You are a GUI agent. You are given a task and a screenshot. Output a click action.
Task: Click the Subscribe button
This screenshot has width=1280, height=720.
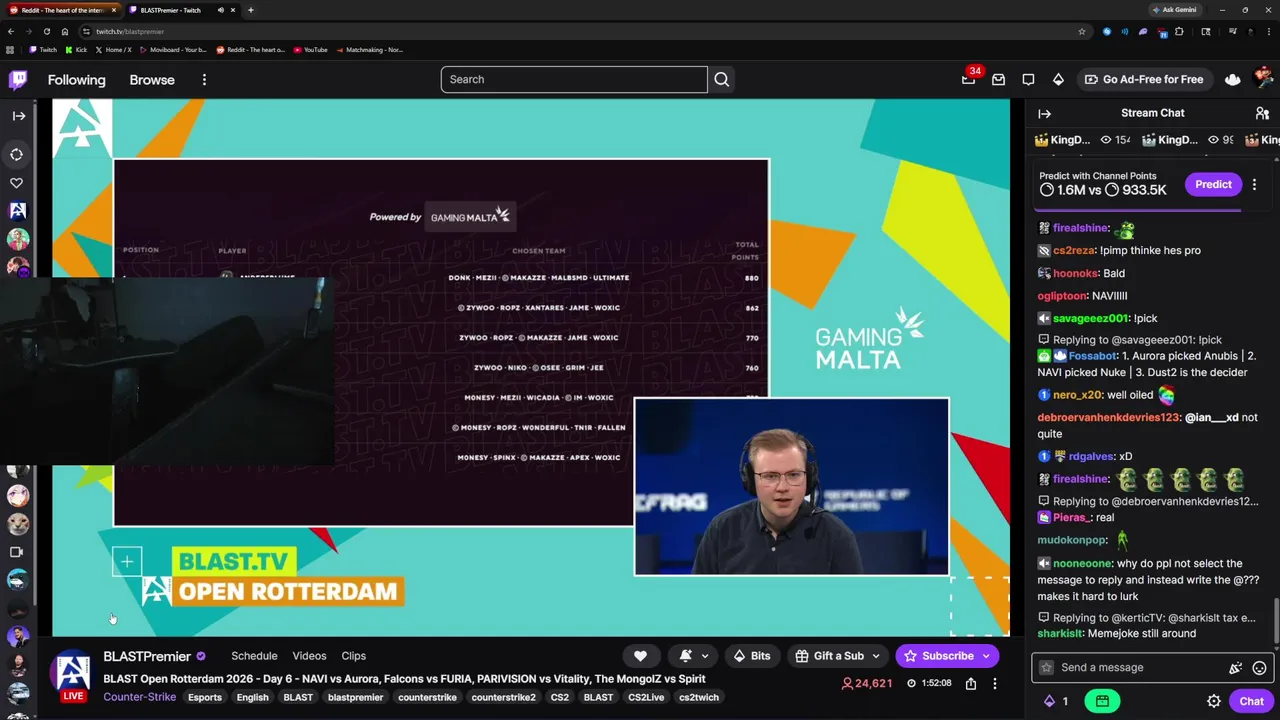tap(937, 656)
